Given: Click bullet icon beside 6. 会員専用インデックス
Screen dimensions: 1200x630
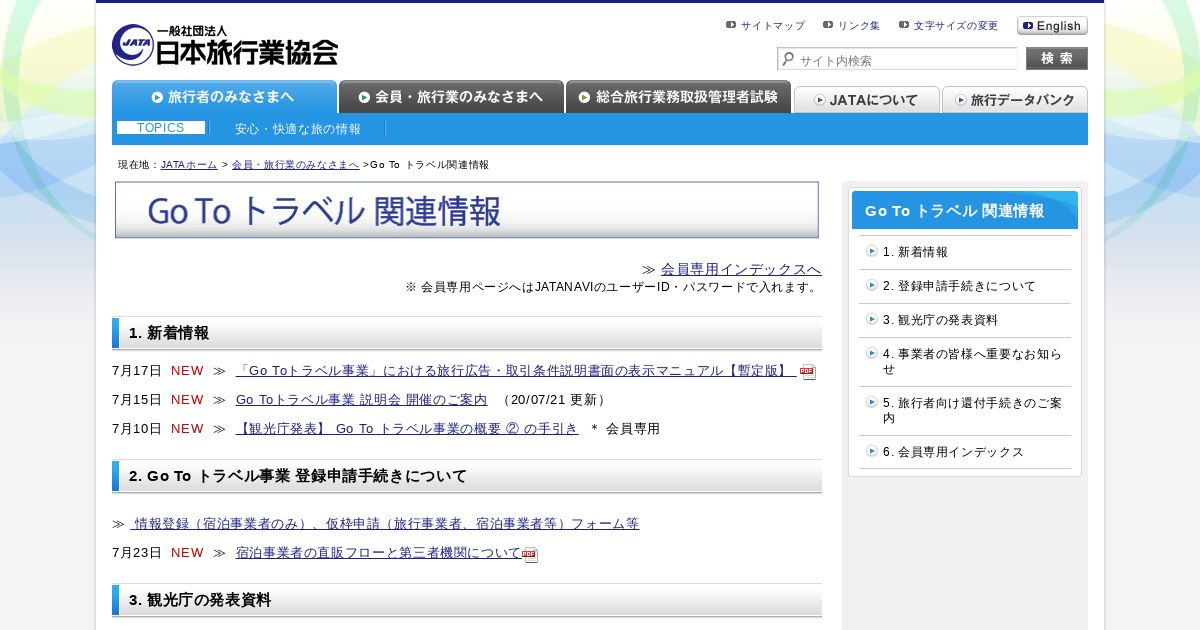Looking at the screenshot, I should [x=872, y=451].
